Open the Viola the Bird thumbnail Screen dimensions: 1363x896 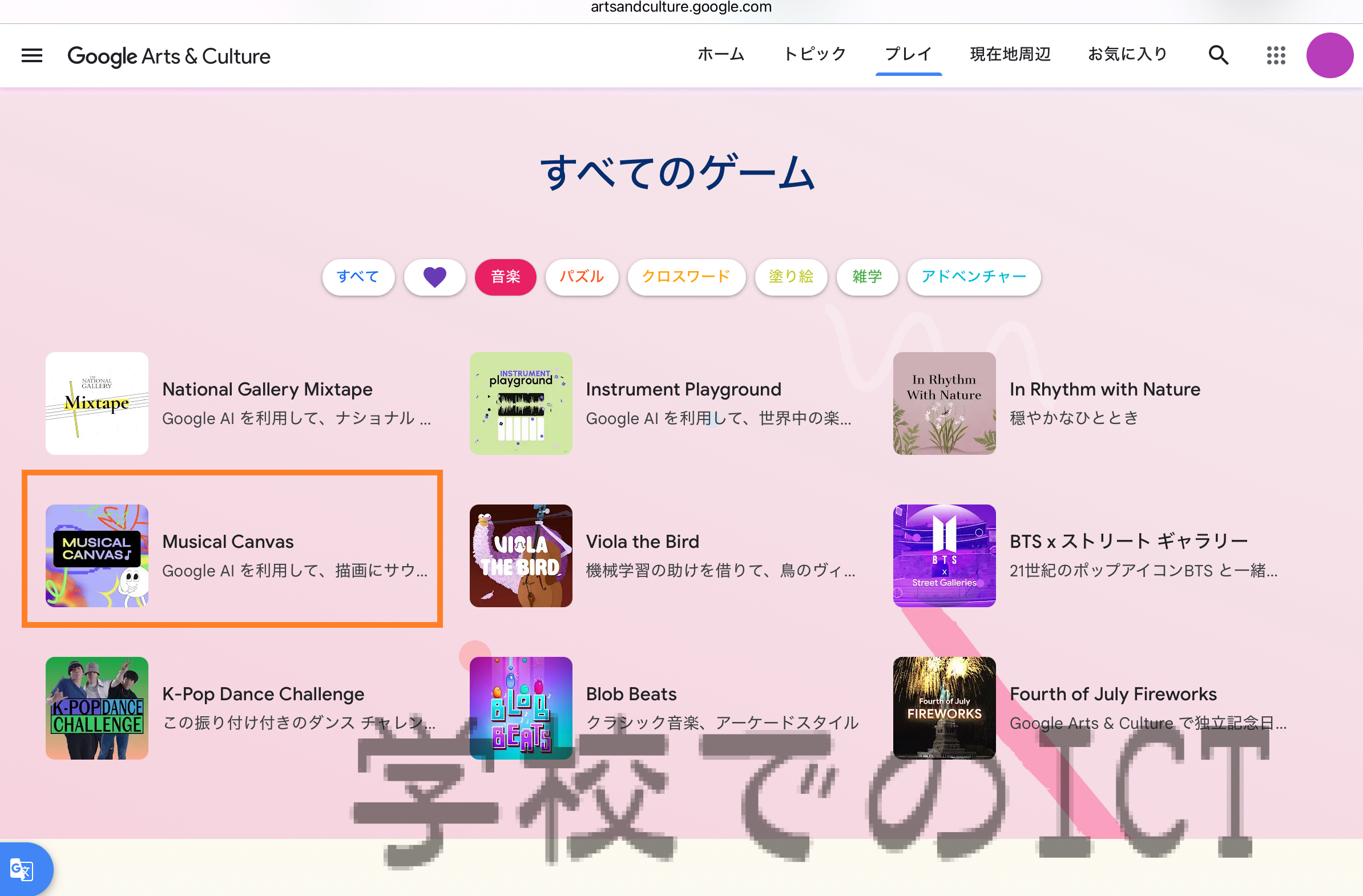(x=521, y=556)
